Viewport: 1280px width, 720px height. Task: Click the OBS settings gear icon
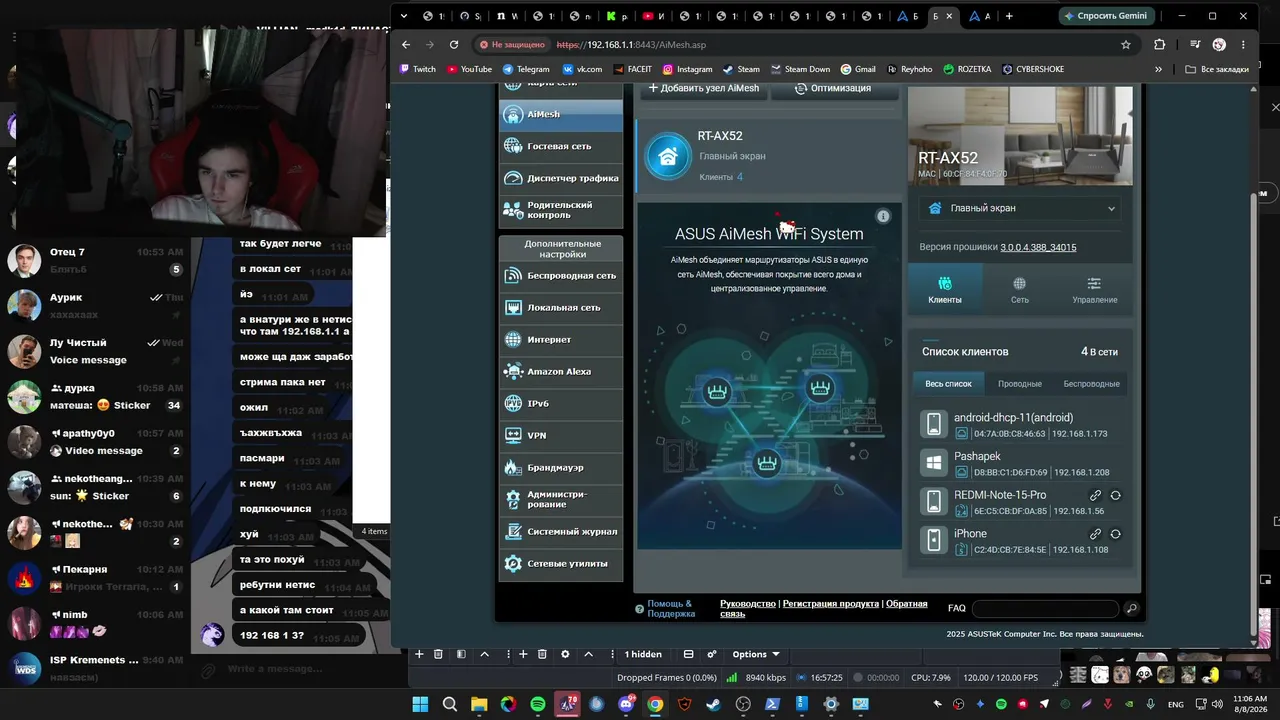[x=565, y=654]
